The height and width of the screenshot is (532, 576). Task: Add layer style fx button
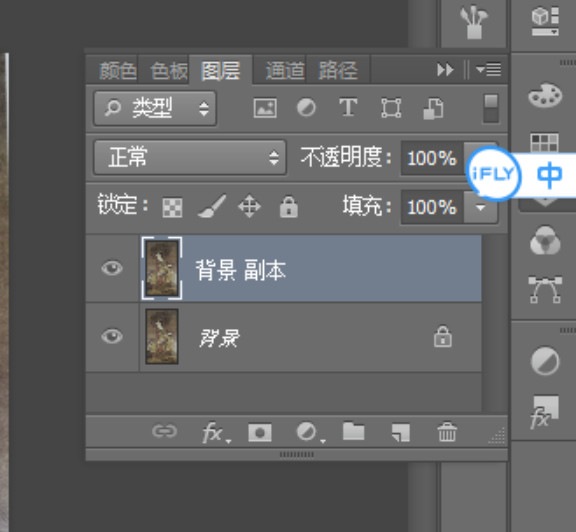216,433
